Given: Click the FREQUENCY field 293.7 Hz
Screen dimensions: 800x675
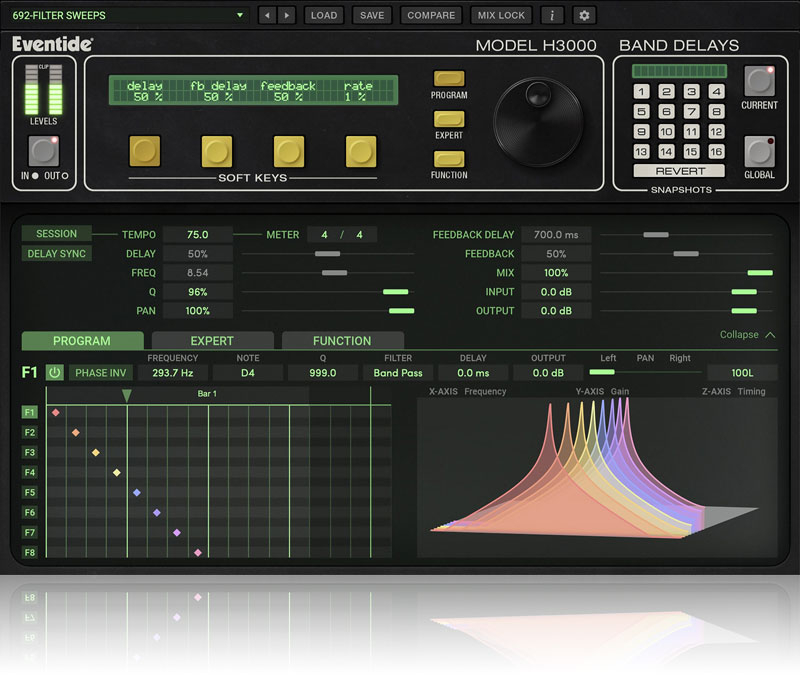Looking at the screenshot, I should [x=172, y=373].
